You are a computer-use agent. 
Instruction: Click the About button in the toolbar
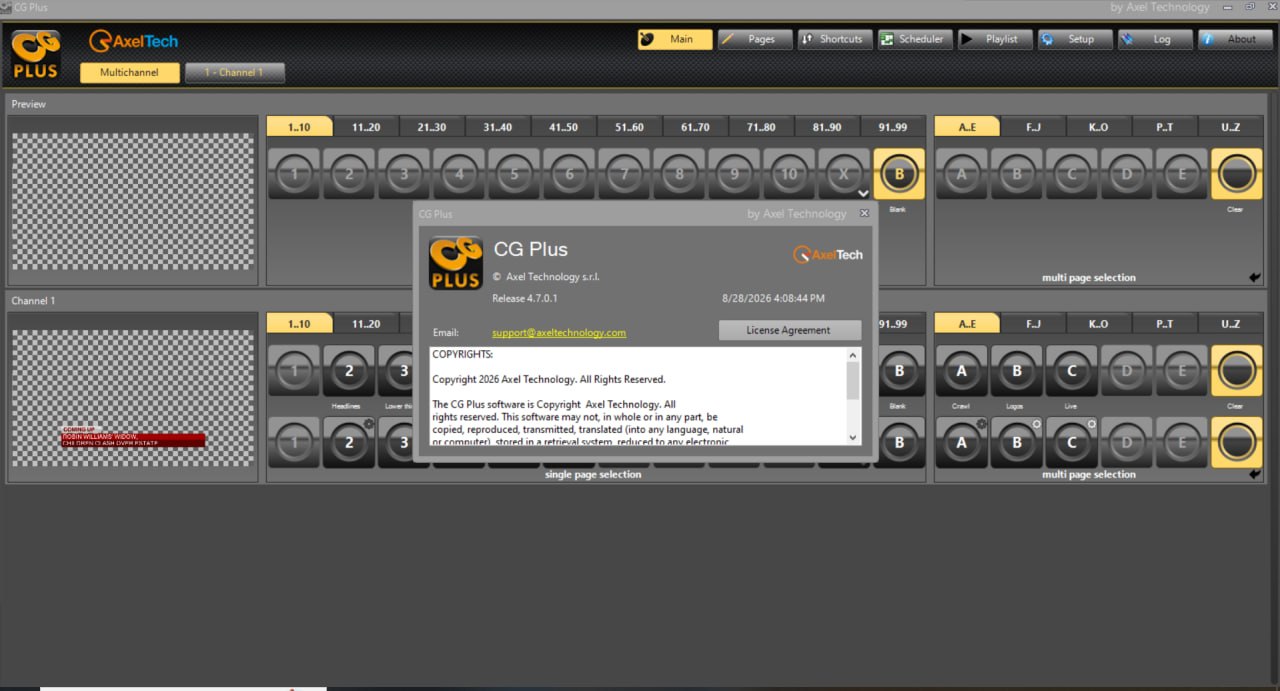[1235, 39]
